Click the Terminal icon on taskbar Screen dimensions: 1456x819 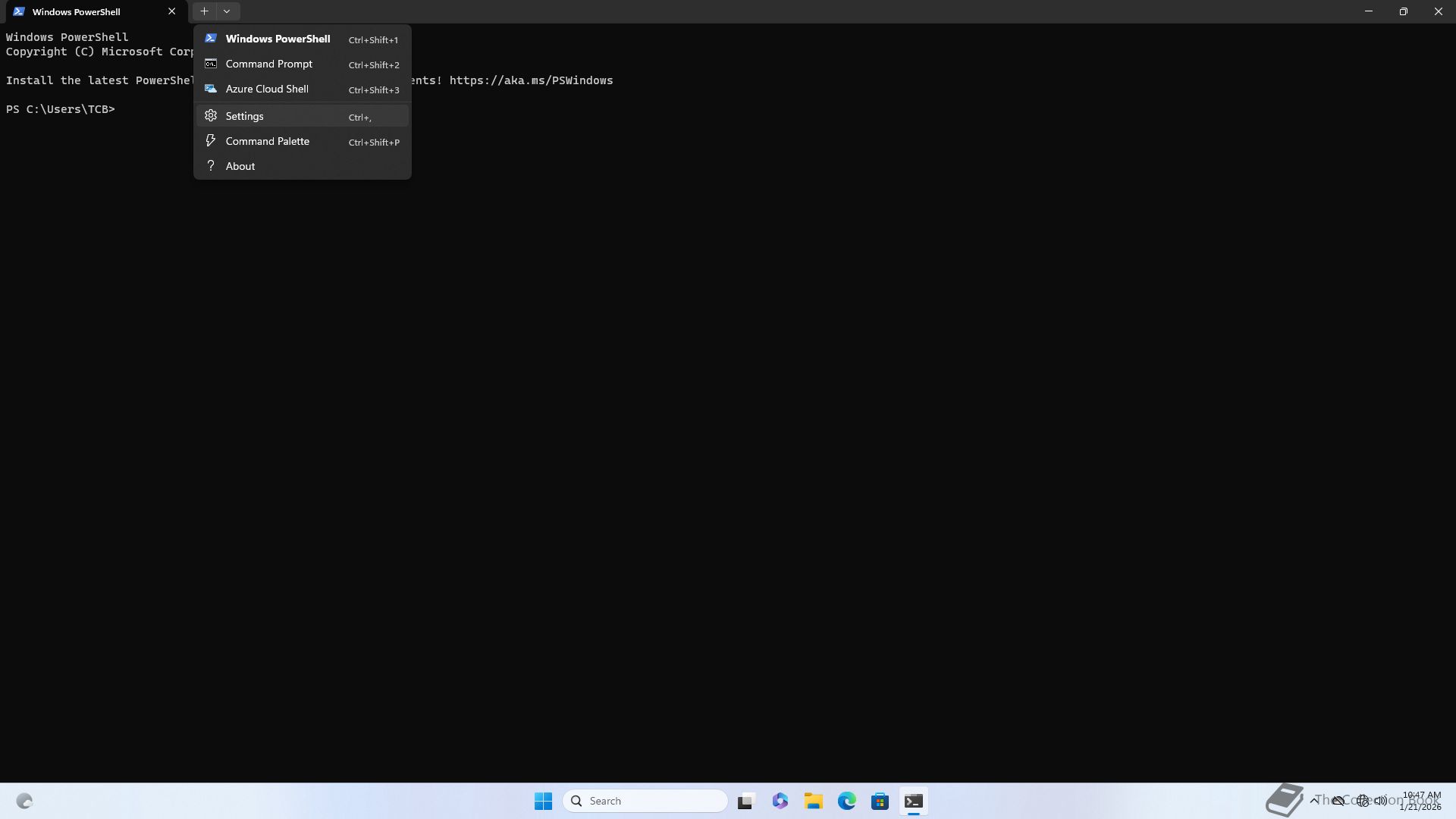pos(913,801)
